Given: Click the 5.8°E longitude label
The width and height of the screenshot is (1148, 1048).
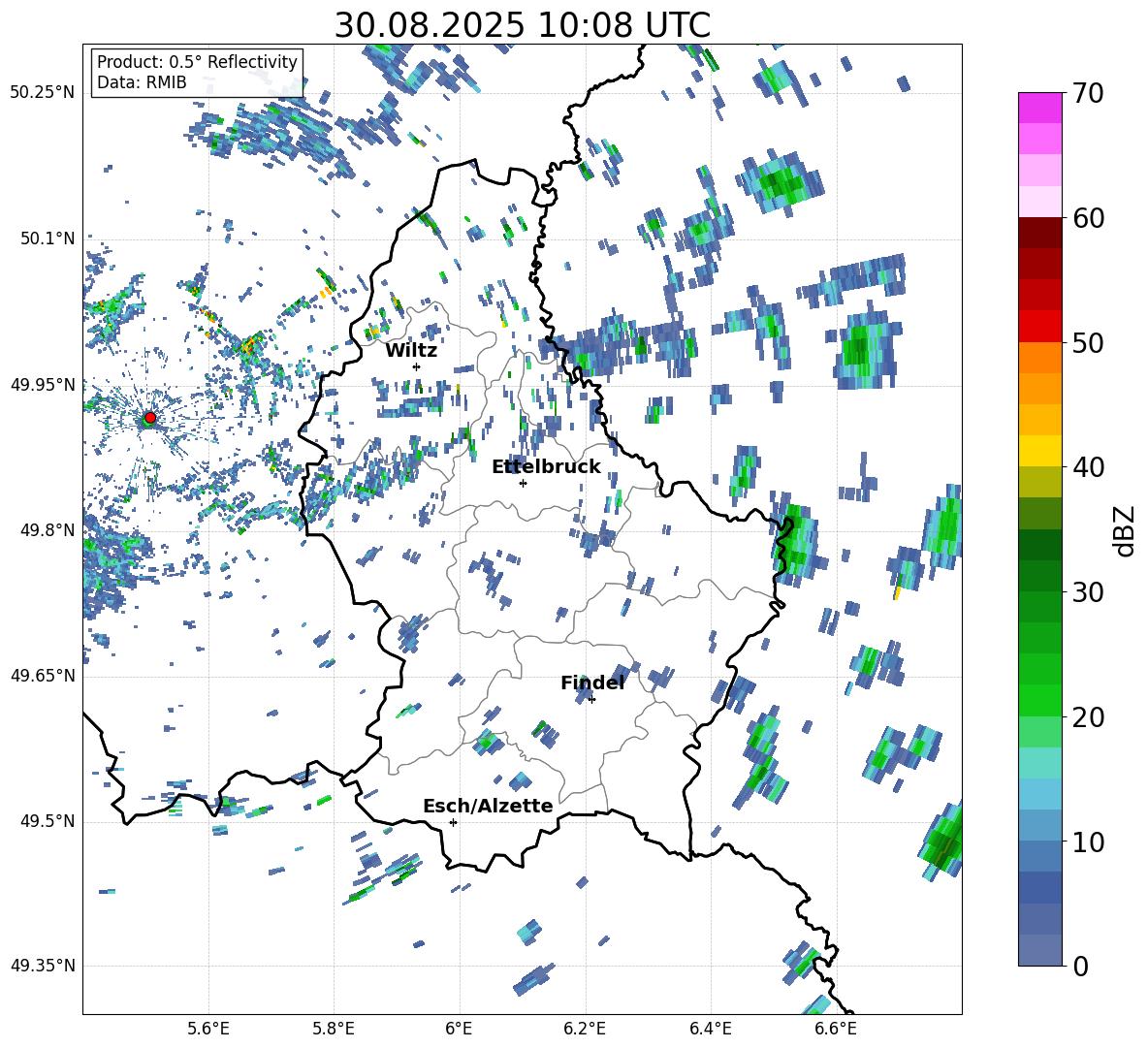Looking at the screenshot, I should pos(334,1029).
